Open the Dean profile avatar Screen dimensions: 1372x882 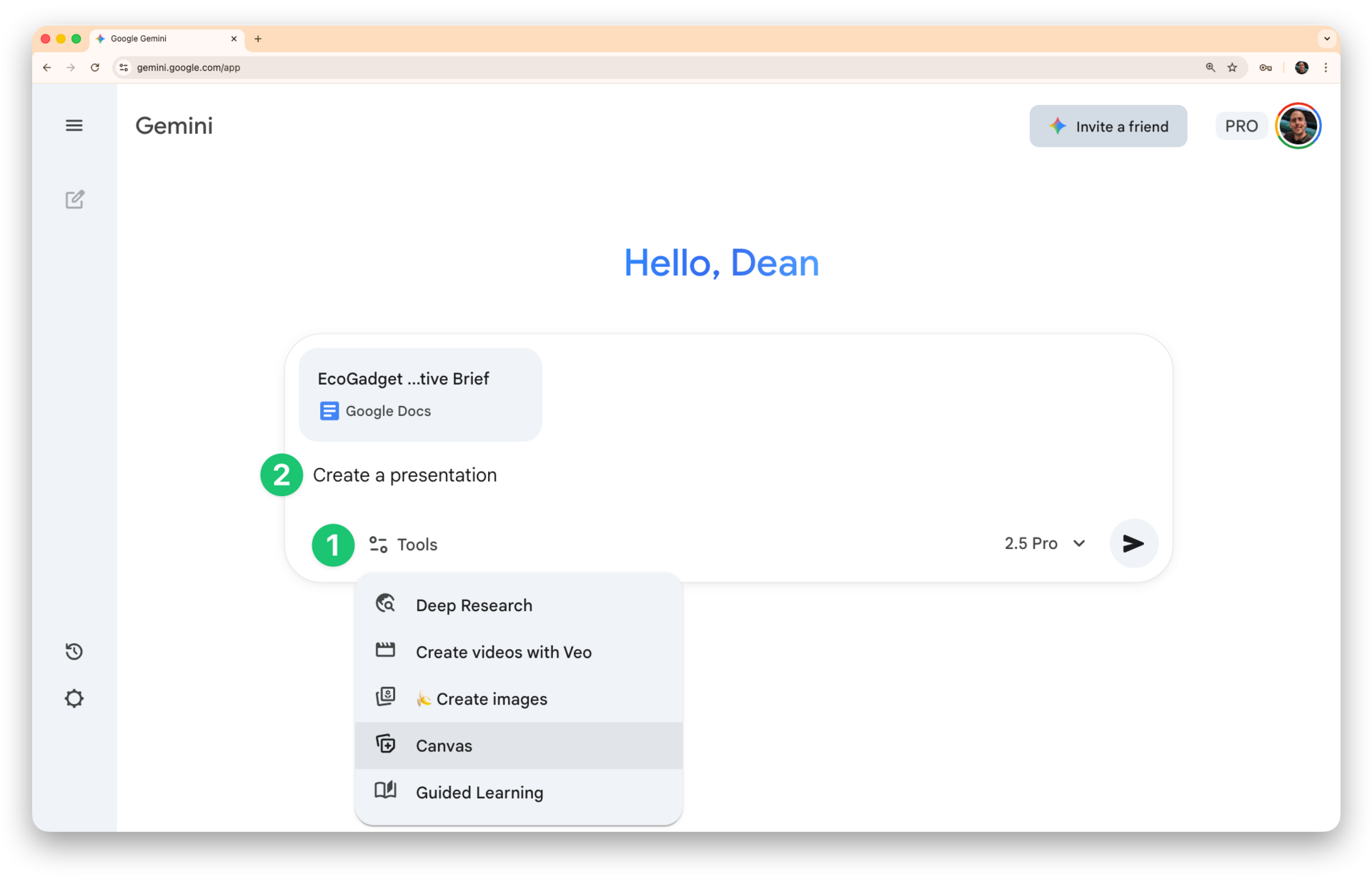coord(1298,126)
